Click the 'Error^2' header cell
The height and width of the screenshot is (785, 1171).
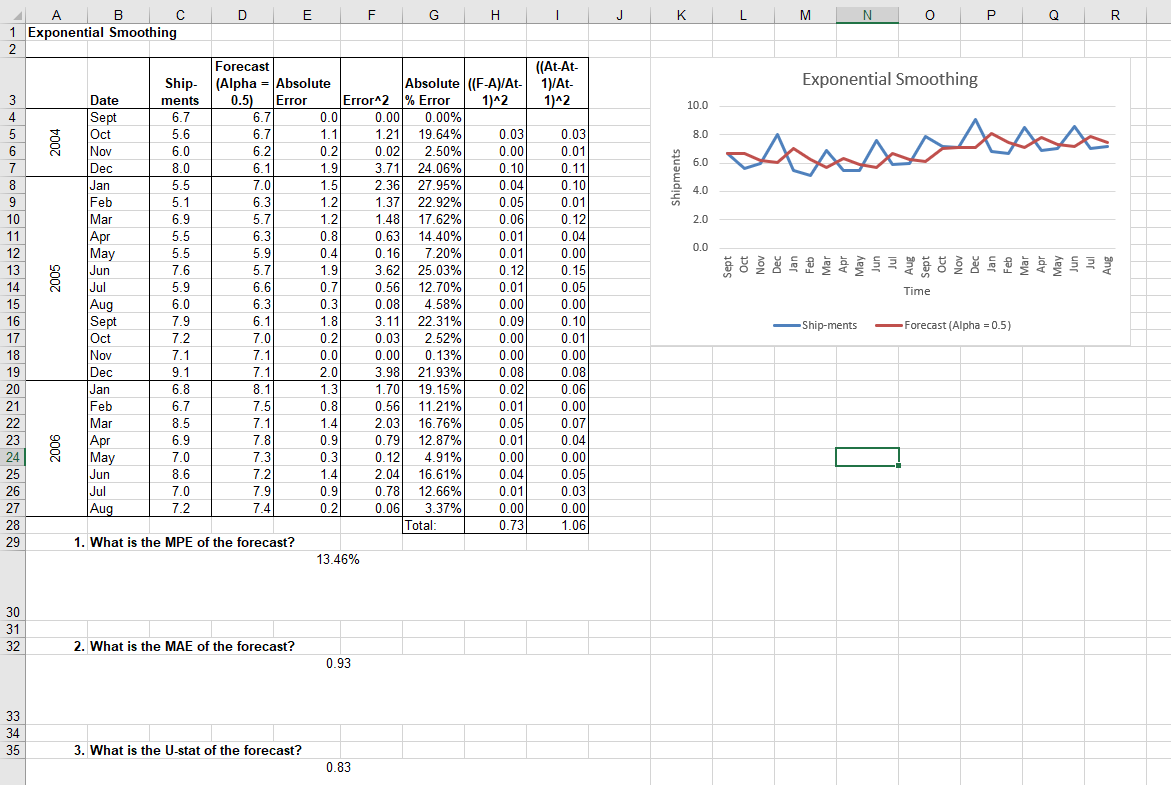pyautogui.click(x=371, y=83)
